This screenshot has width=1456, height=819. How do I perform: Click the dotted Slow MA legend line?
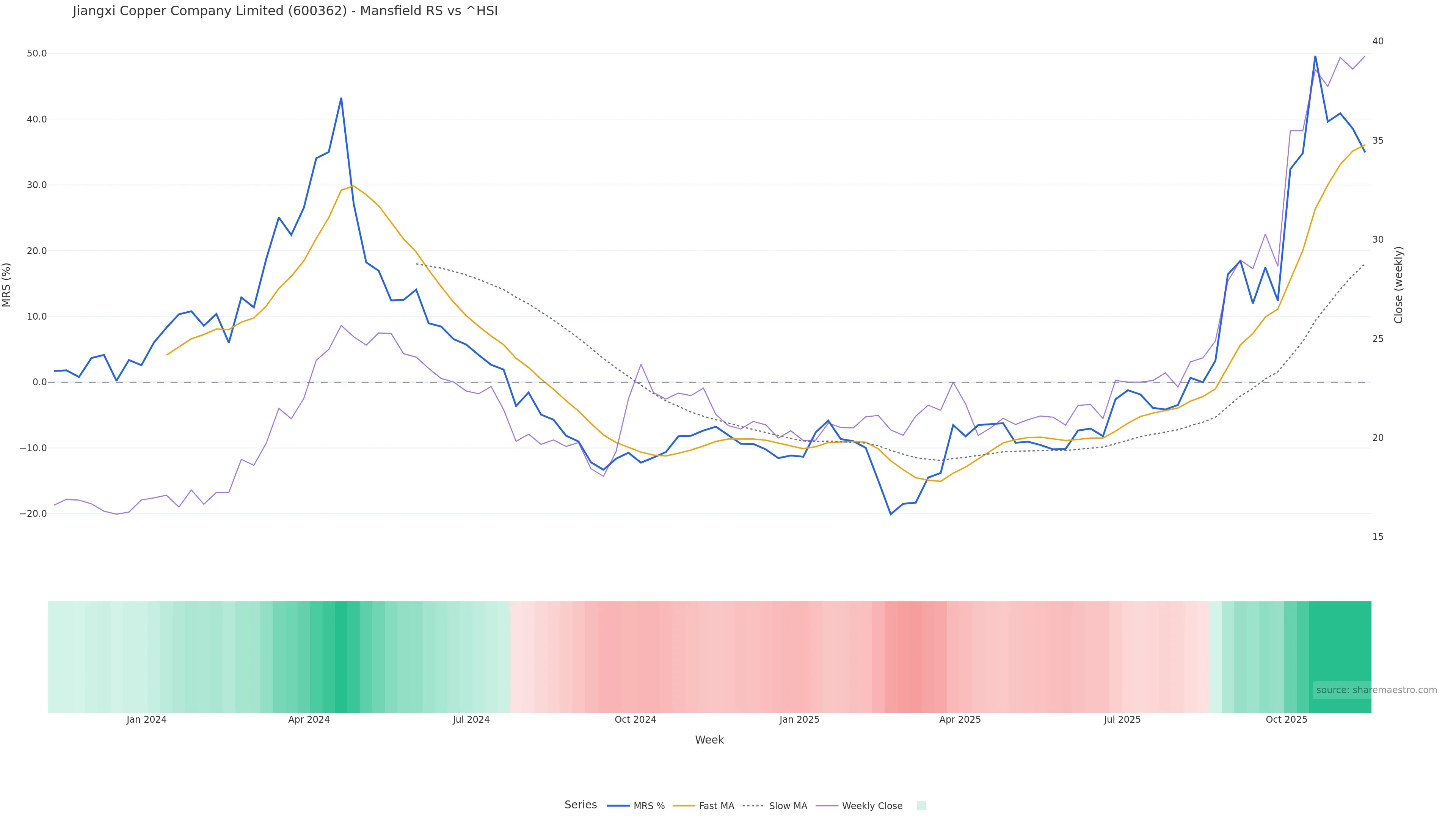click(753, 806)
